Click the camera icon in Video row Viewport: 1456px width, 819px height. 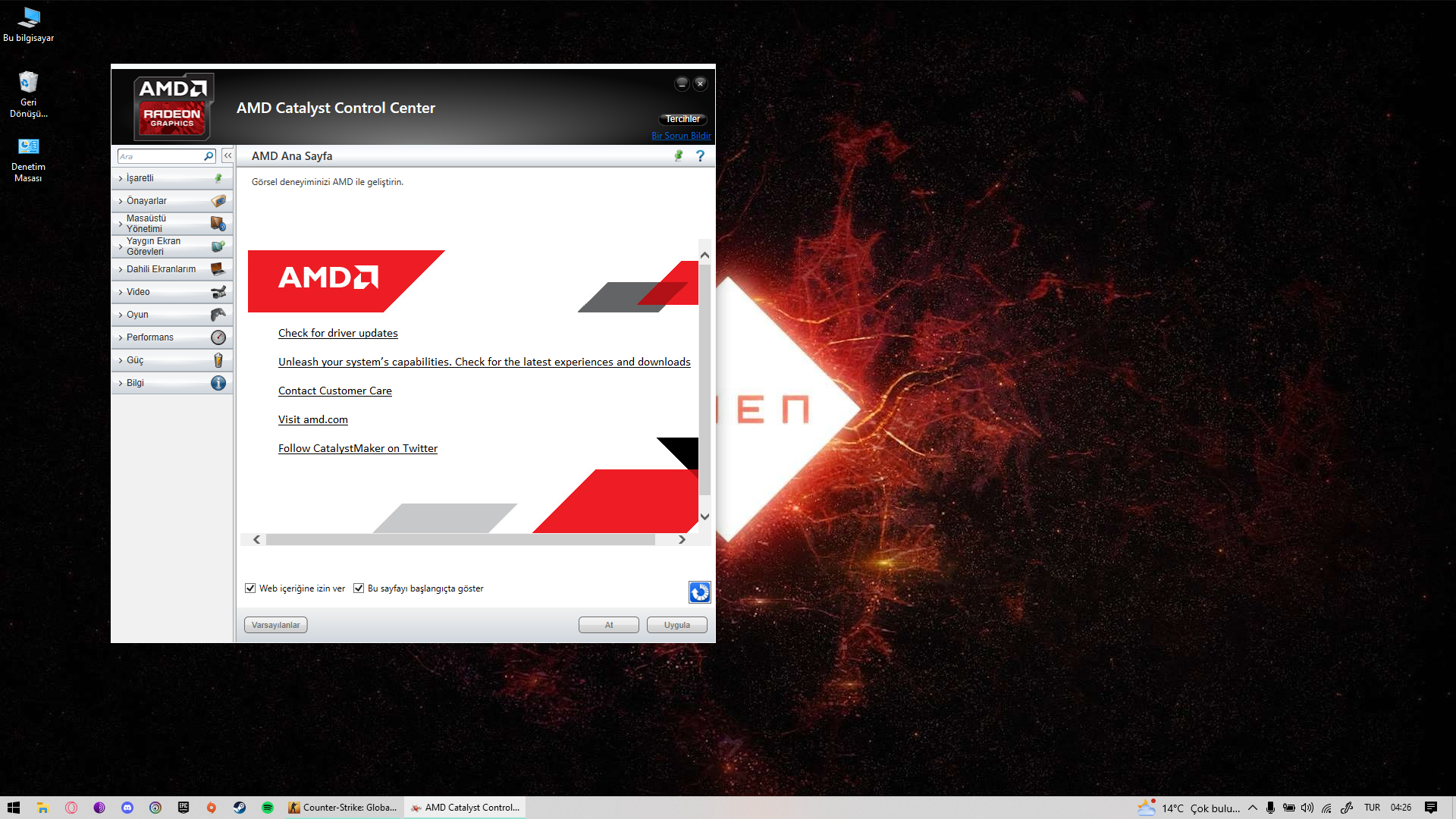(x=218, y=292)
